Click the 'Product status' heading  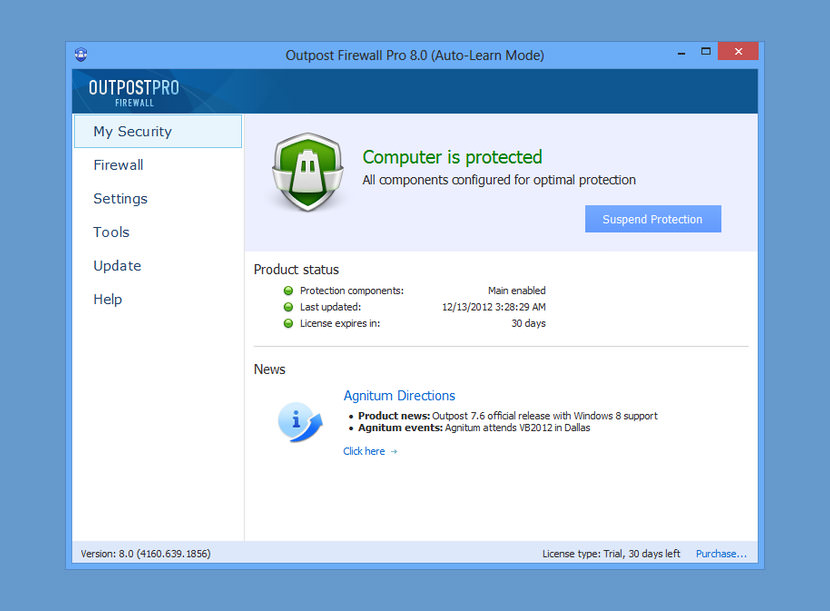pos(296,269)
